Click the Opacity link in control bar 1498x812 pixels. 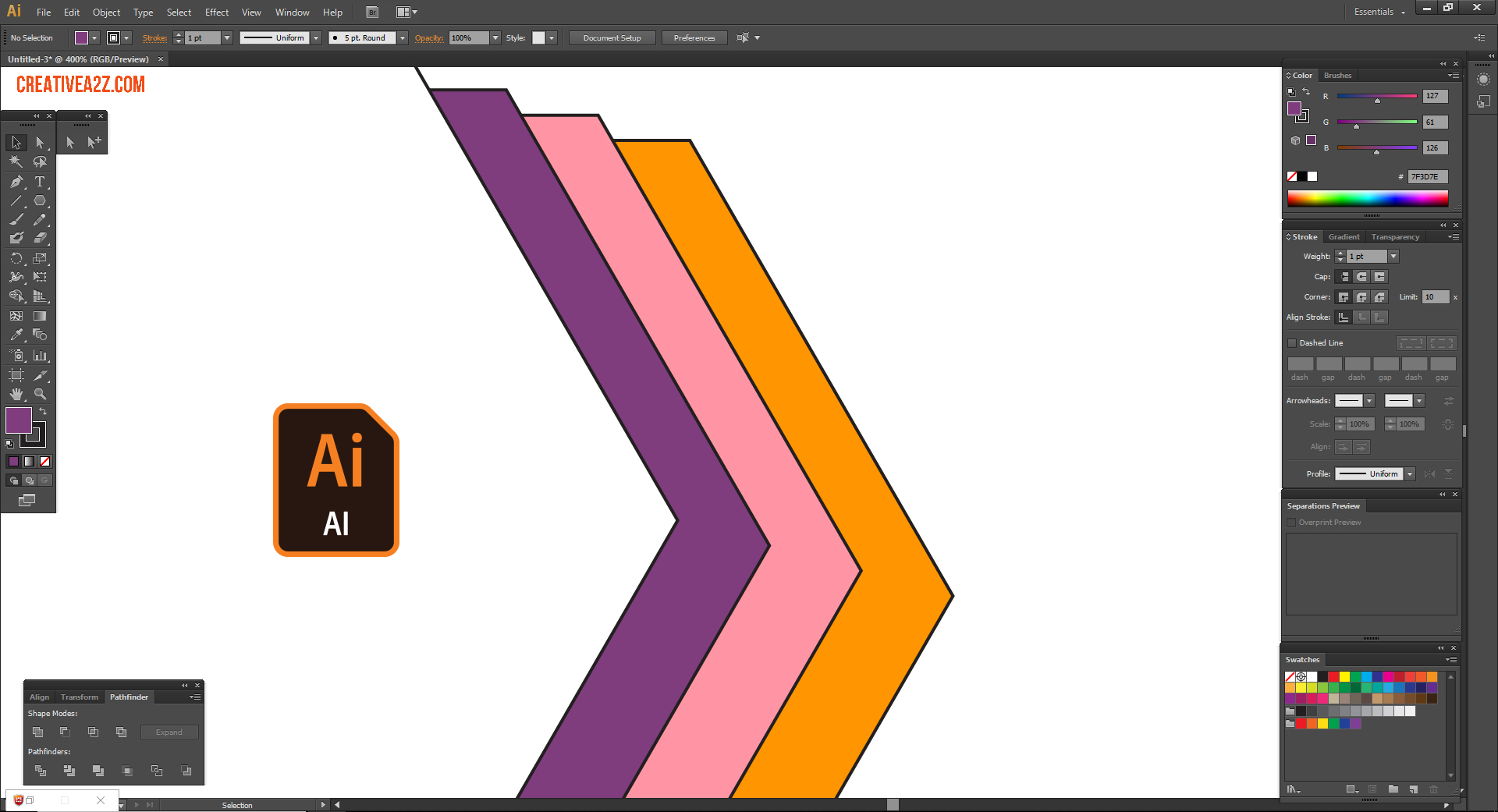click(429, 37)
